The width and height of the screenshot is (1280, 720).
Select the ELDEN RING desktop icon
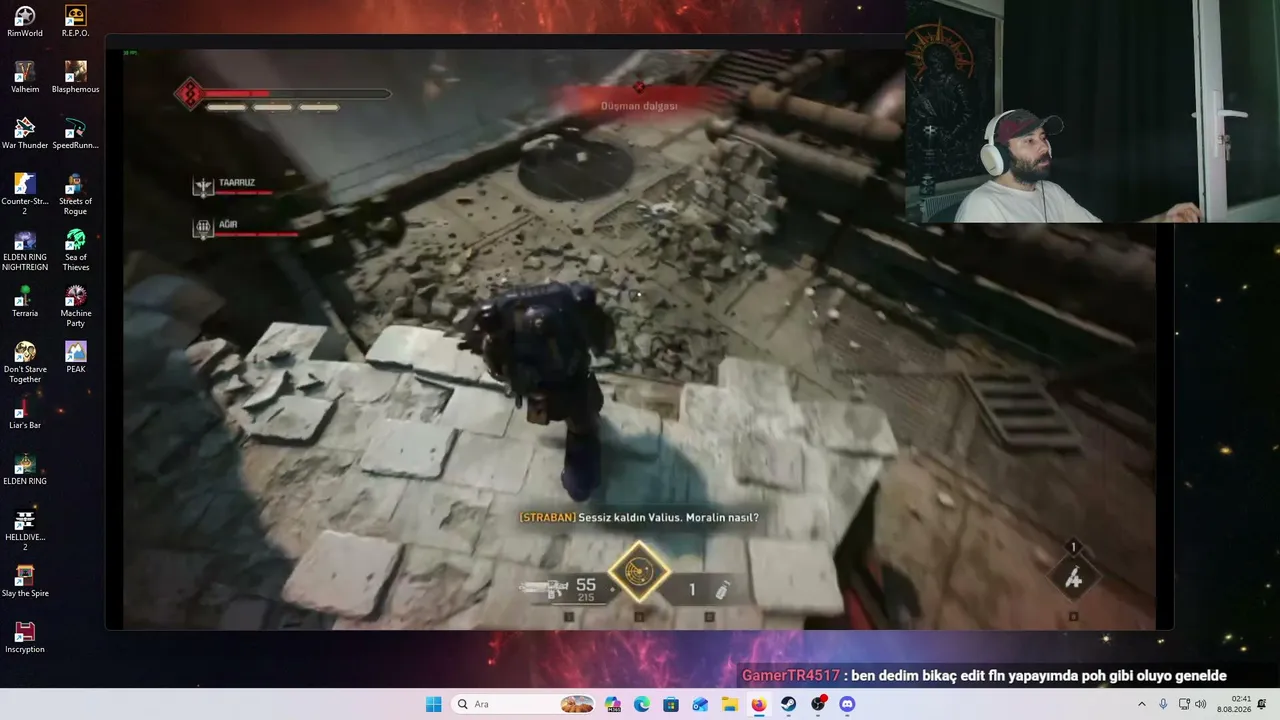click(25, 469)
